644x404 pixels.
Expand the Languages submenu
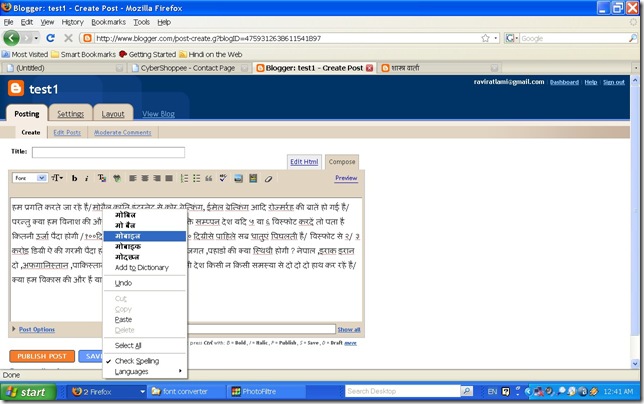pos(145,372)
